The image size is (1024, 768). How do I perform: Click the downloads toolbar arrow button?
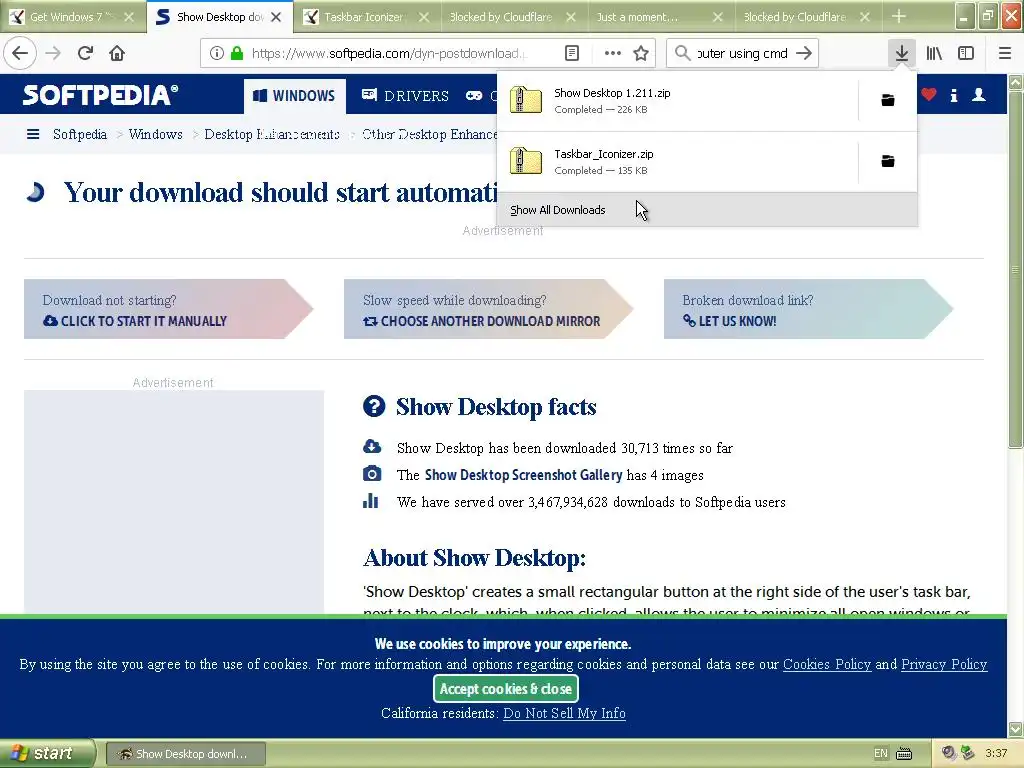coord(902,53)
